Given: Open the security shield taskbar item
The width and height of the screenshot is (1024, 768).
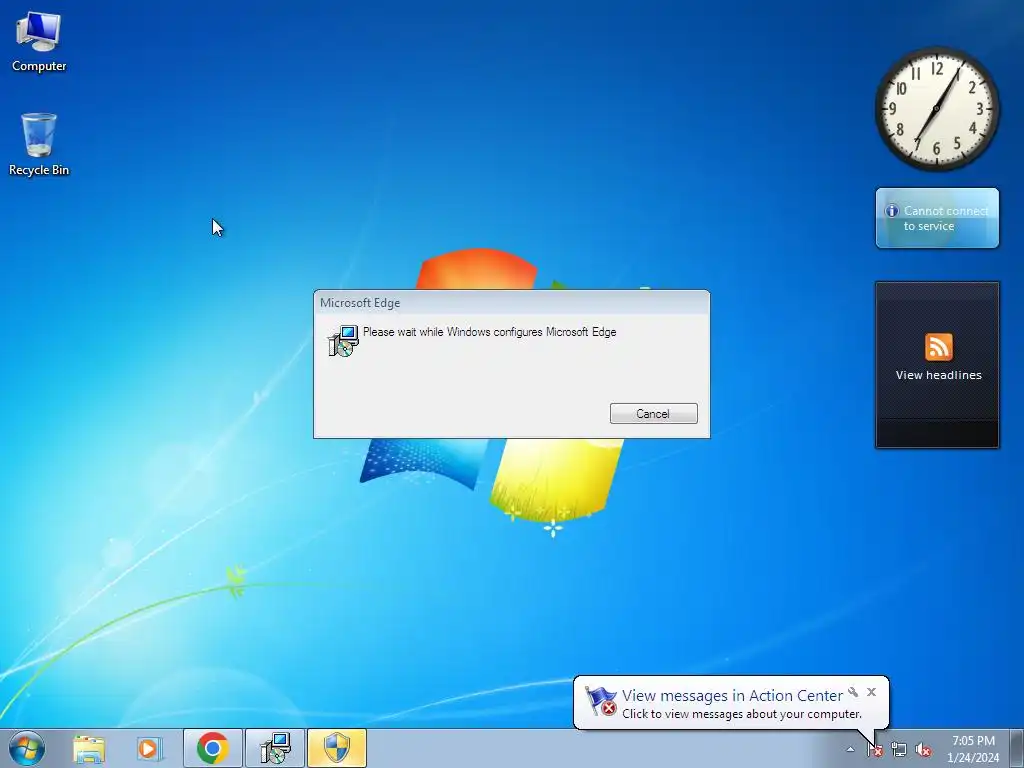Looking at the screenshot, I should pyautogui.click(x=337, y=748).
